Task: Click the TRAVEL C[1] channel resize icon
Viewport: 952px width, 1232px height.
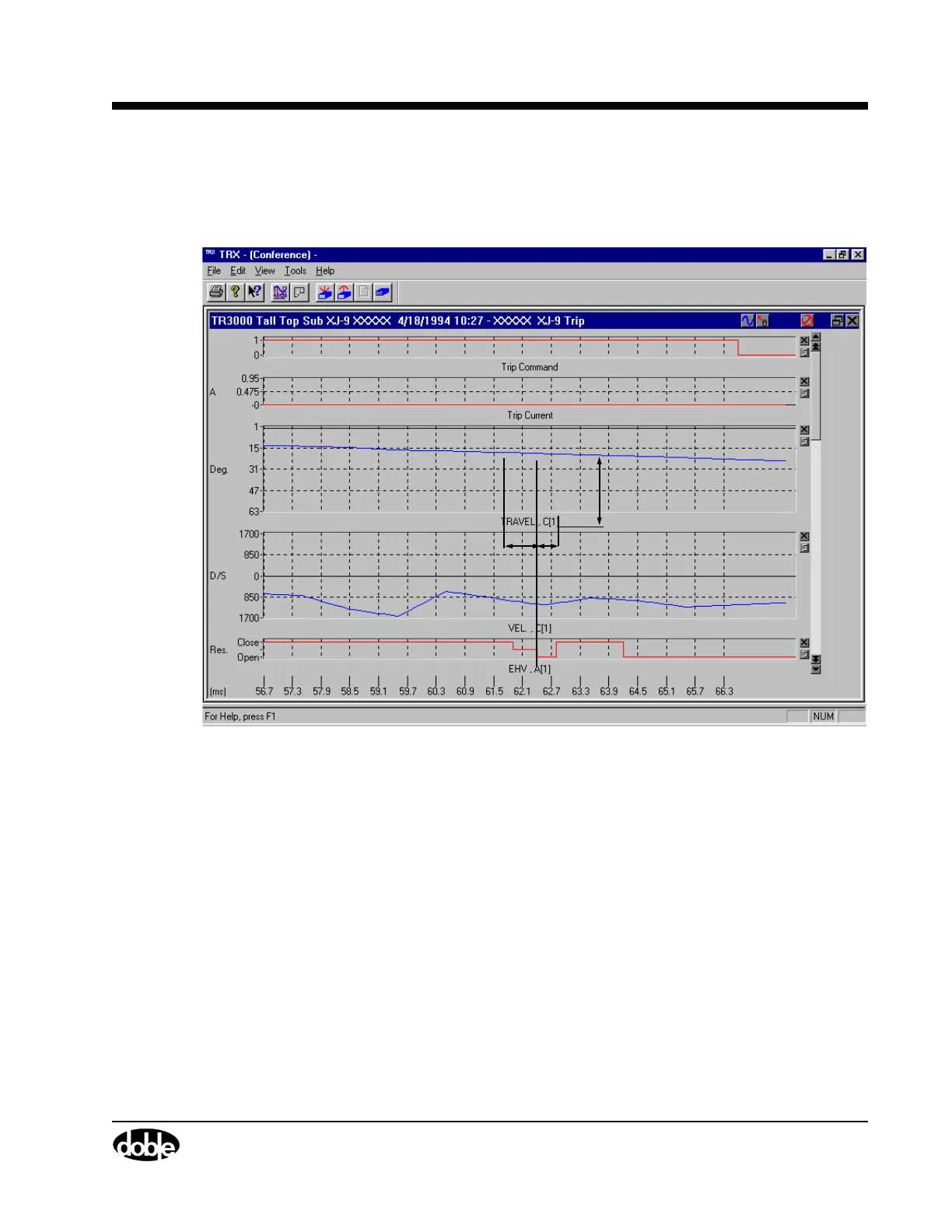Action: [804, 442]
